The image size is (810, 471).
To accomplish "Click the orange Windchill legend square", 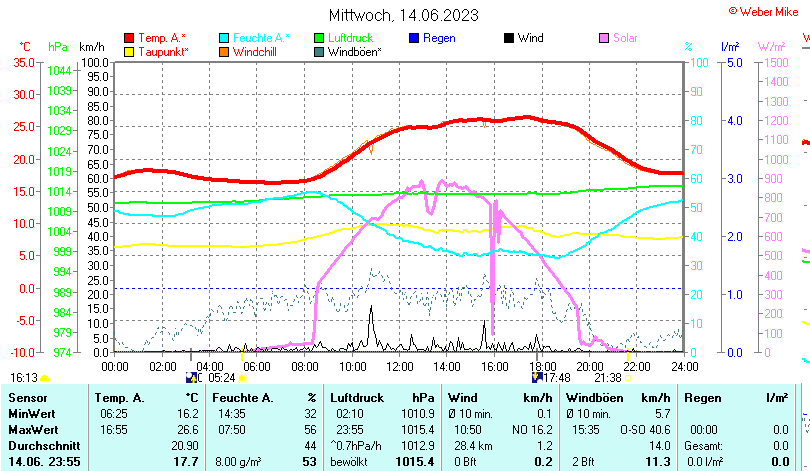I will tap(225, 51).
